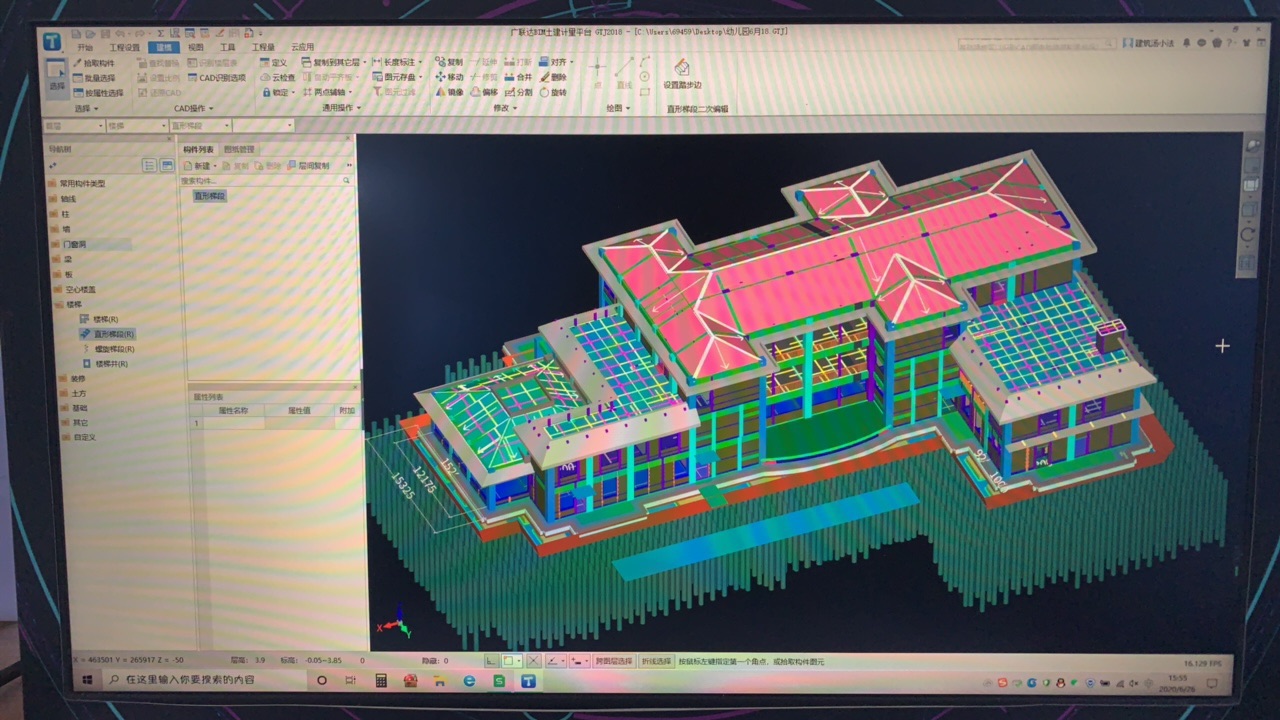
Task: Activate 批量选择 batch select
Action: tap(93, 77)
